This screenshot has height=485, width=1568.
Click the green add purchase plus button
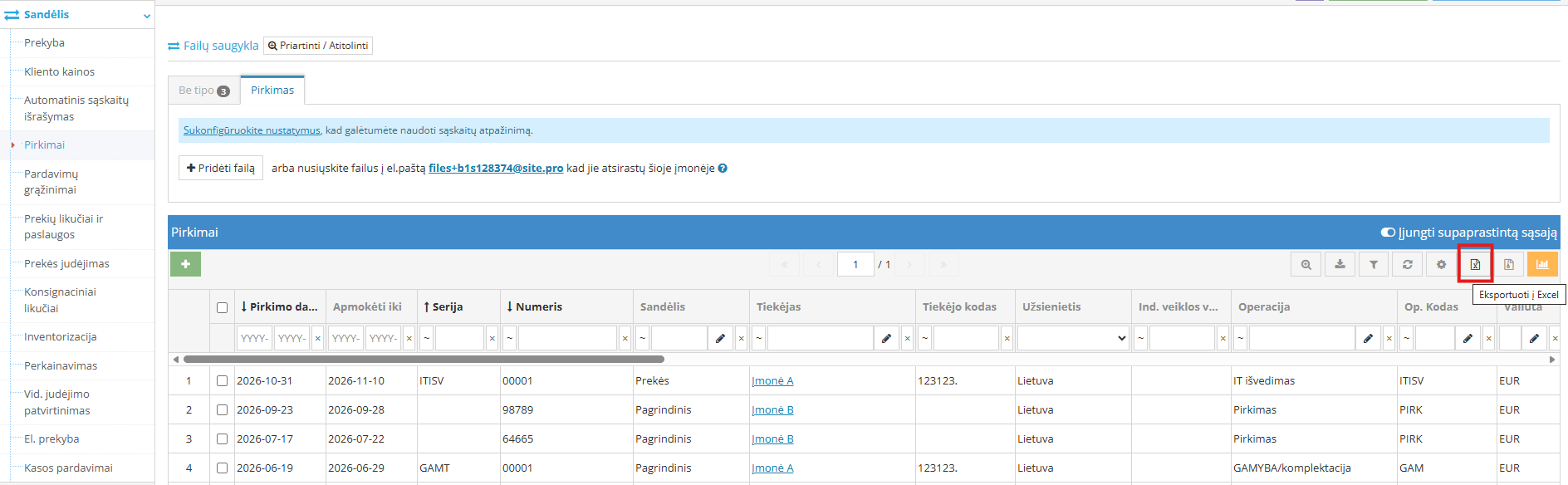click(185, 264)
